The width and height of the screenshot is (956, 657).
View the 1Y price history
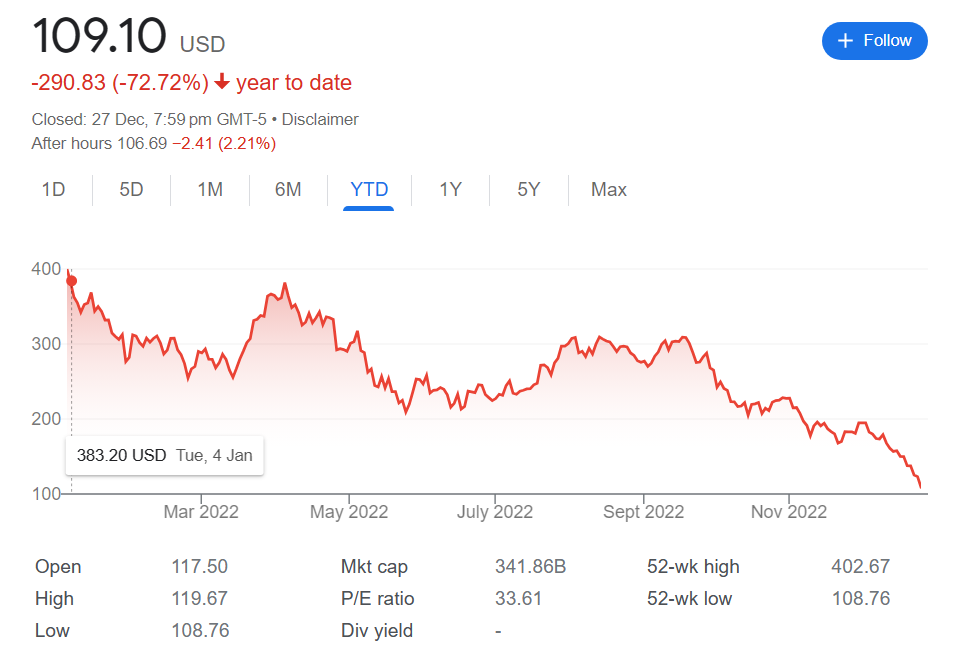(x=450, y=190)
